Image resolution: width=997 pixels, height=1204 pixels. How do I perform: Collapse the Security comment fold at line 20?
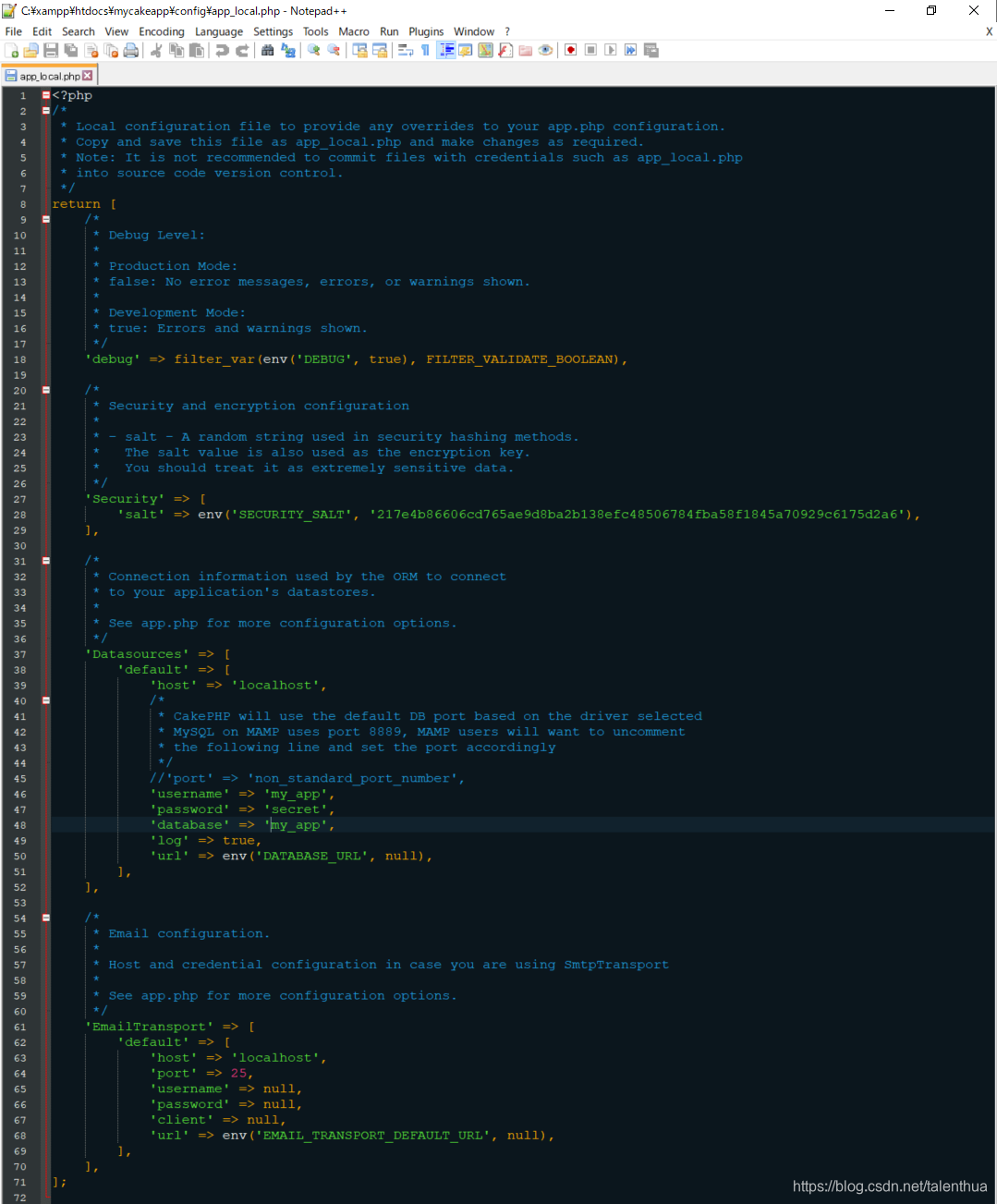(x=46, y=390)
